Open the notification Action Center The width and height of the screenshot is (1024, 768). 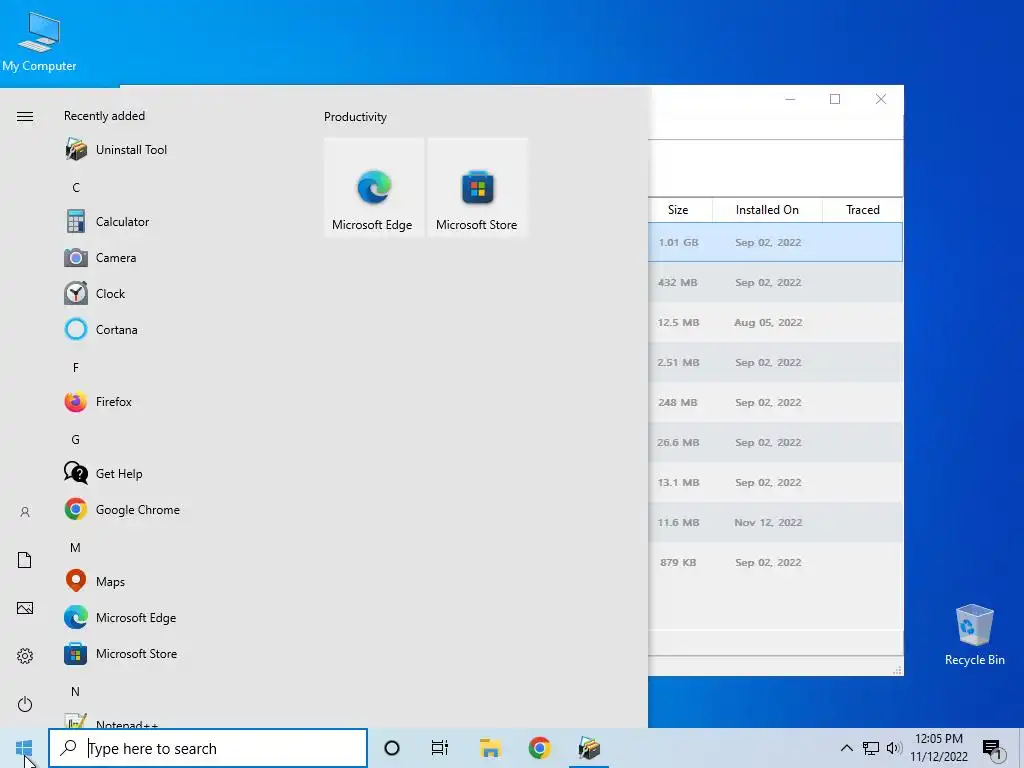coord(993,749)
